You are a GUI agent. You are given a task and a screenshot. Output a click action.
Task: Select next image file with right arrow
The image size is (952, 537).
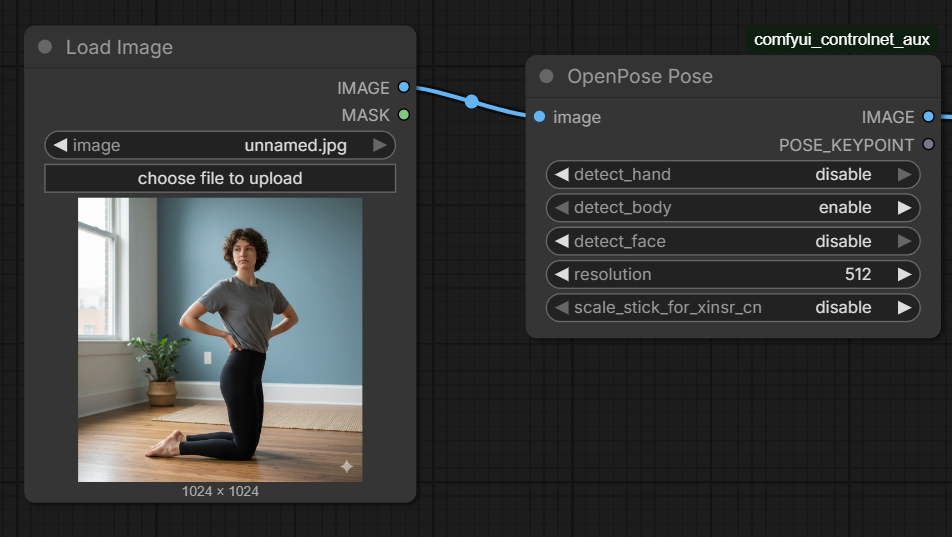coord(379,145)
